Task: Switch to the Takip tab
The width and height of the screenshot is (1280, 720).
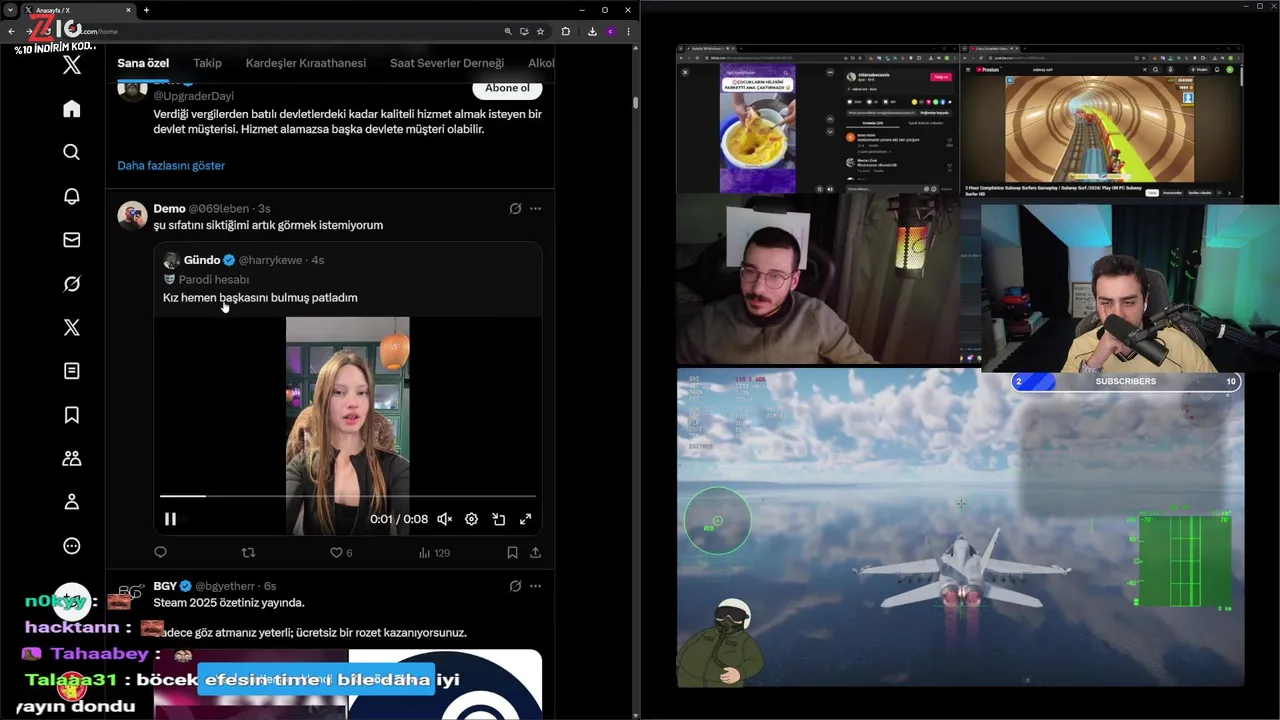Action: point(207,63)
